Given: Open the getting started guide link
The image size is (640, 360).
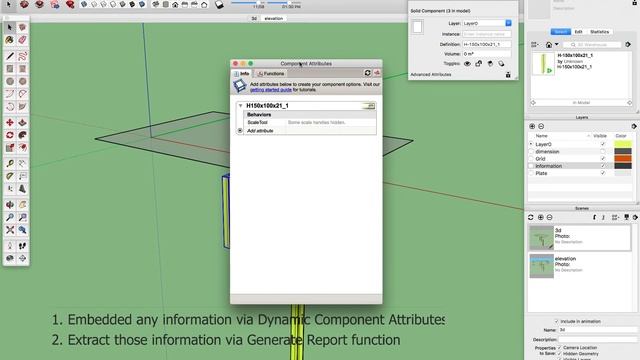Looking at the screenshot, I should (271, 90).
